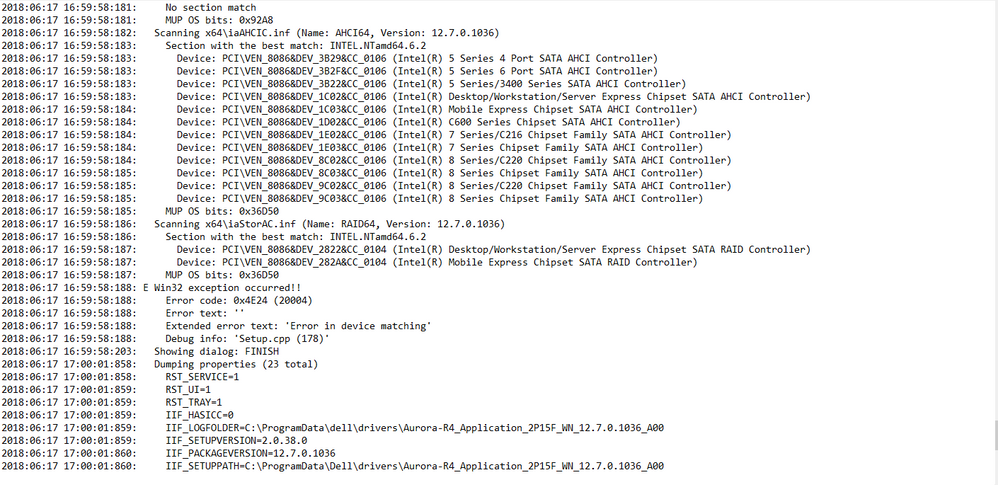Click the 'IIF_SETUPVERSION=2.0.38.0' line
This screenshot has height=485, width=998.
coord(155,440)
